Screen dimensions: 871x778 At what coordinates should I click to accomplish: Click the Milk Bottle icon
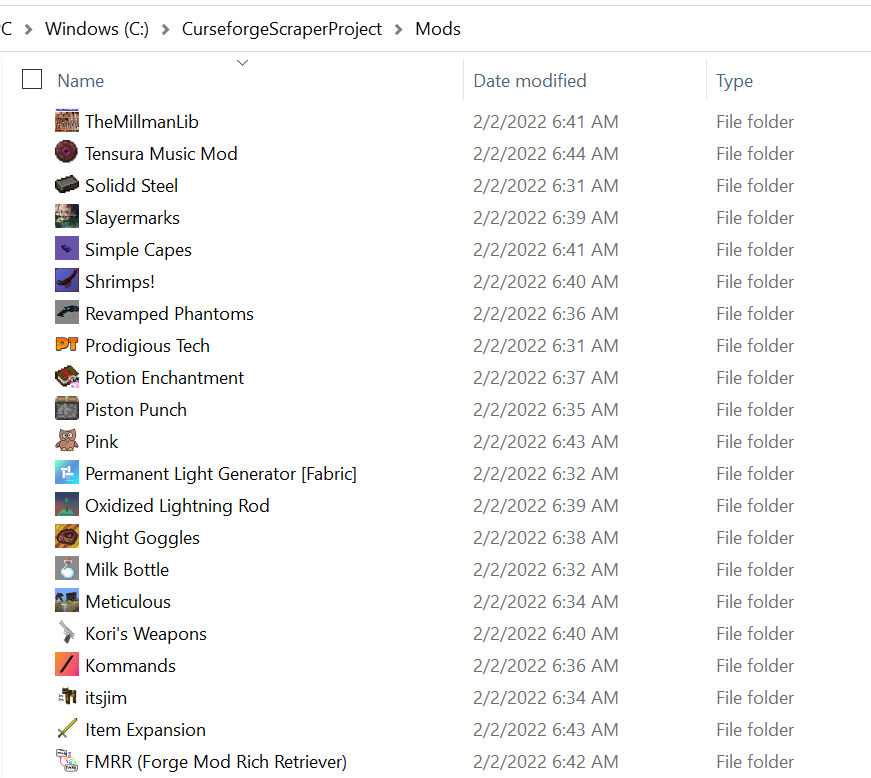[x=67, y=569]
